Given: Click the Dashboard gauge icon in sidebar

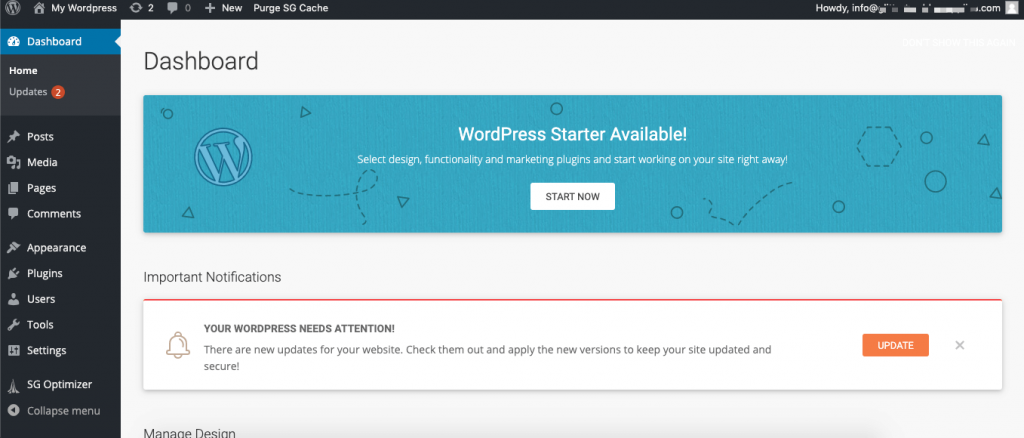Looking at the screenshot, I should pos(14,41).
